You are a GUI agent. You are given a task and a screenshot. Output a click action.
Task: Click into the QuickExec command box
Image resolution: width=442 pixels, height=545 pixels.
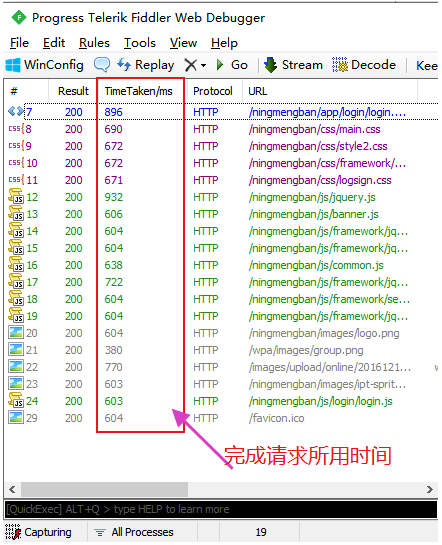[221, 509]
